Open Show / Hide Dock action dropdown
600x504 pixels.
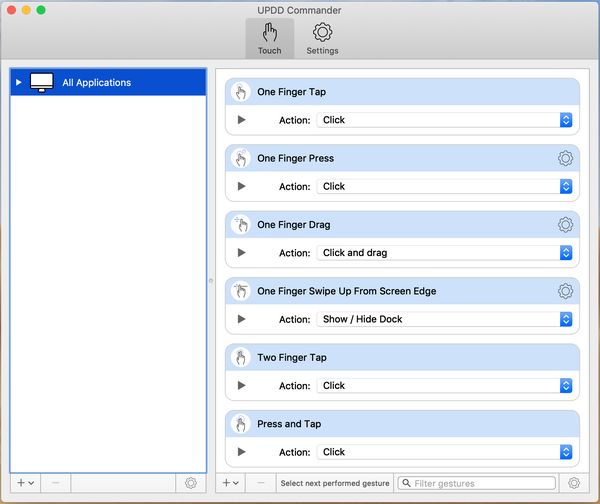tap(444, 319)
